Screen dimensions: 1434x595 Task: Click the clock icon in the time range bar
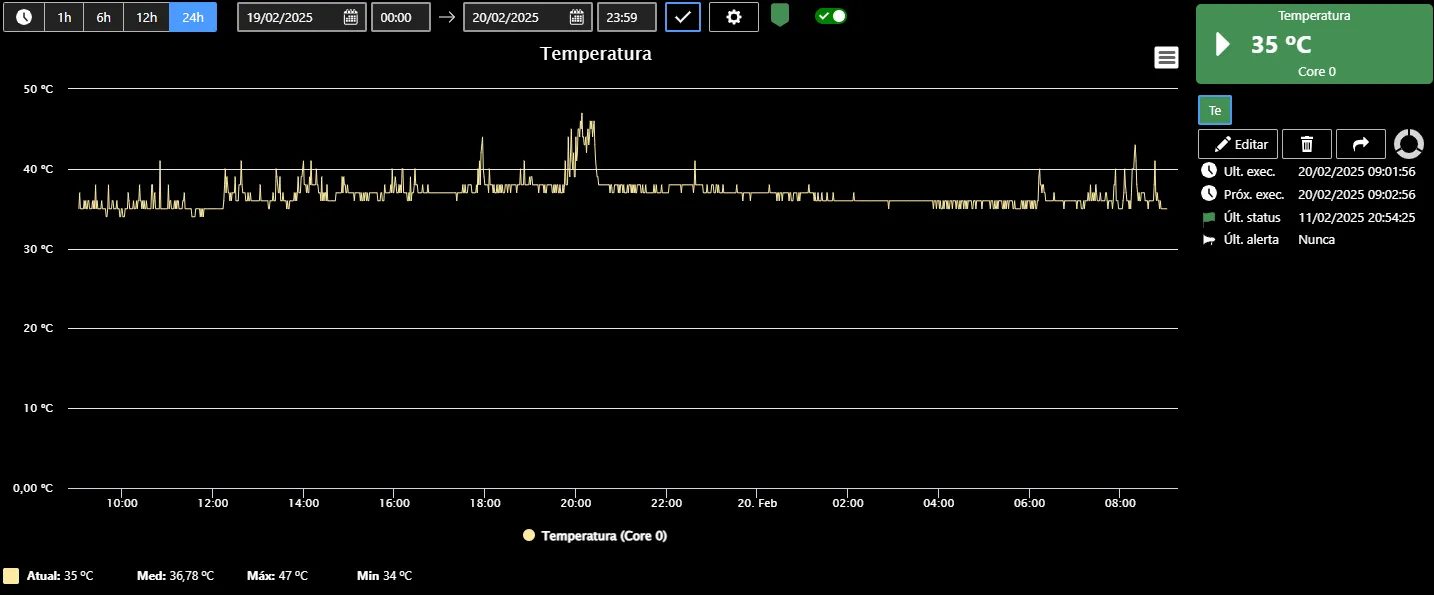(24, 17)
